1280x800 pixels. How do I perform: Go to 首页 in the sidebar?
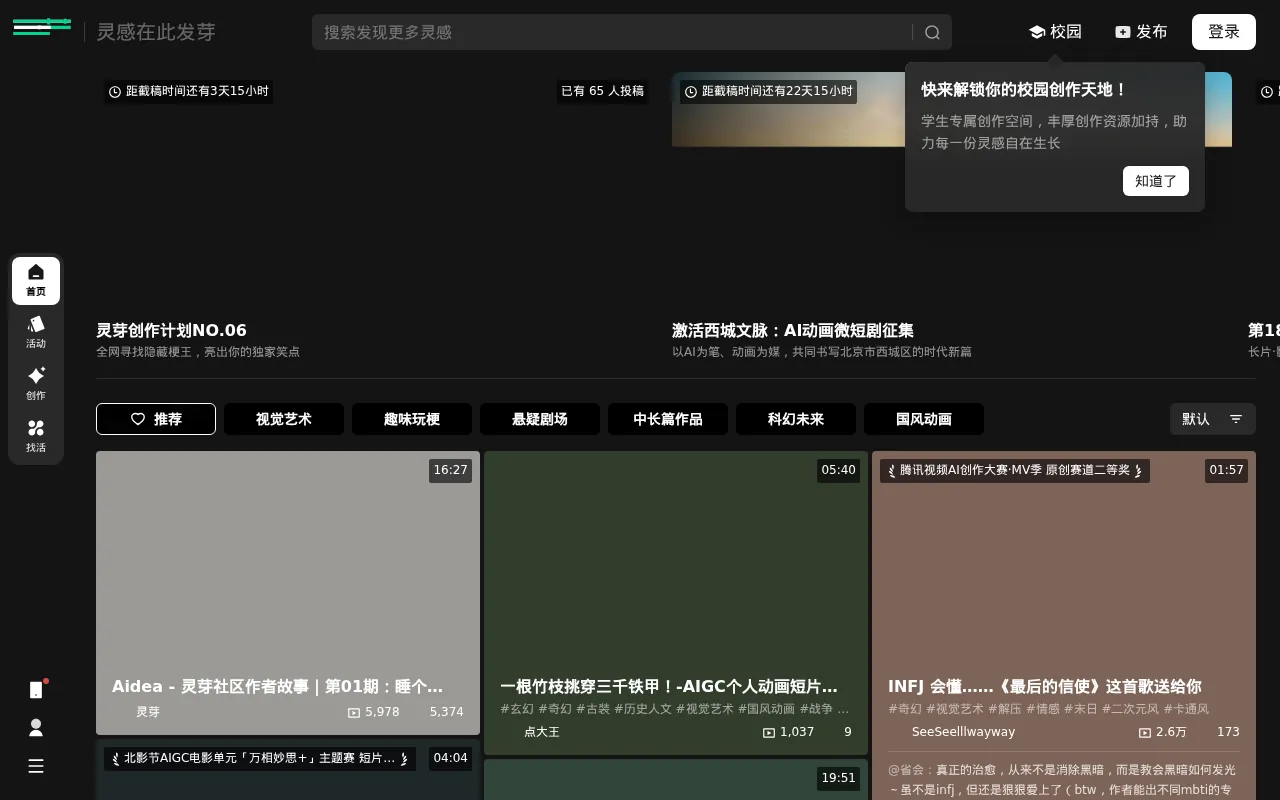[x=36, y=281]
